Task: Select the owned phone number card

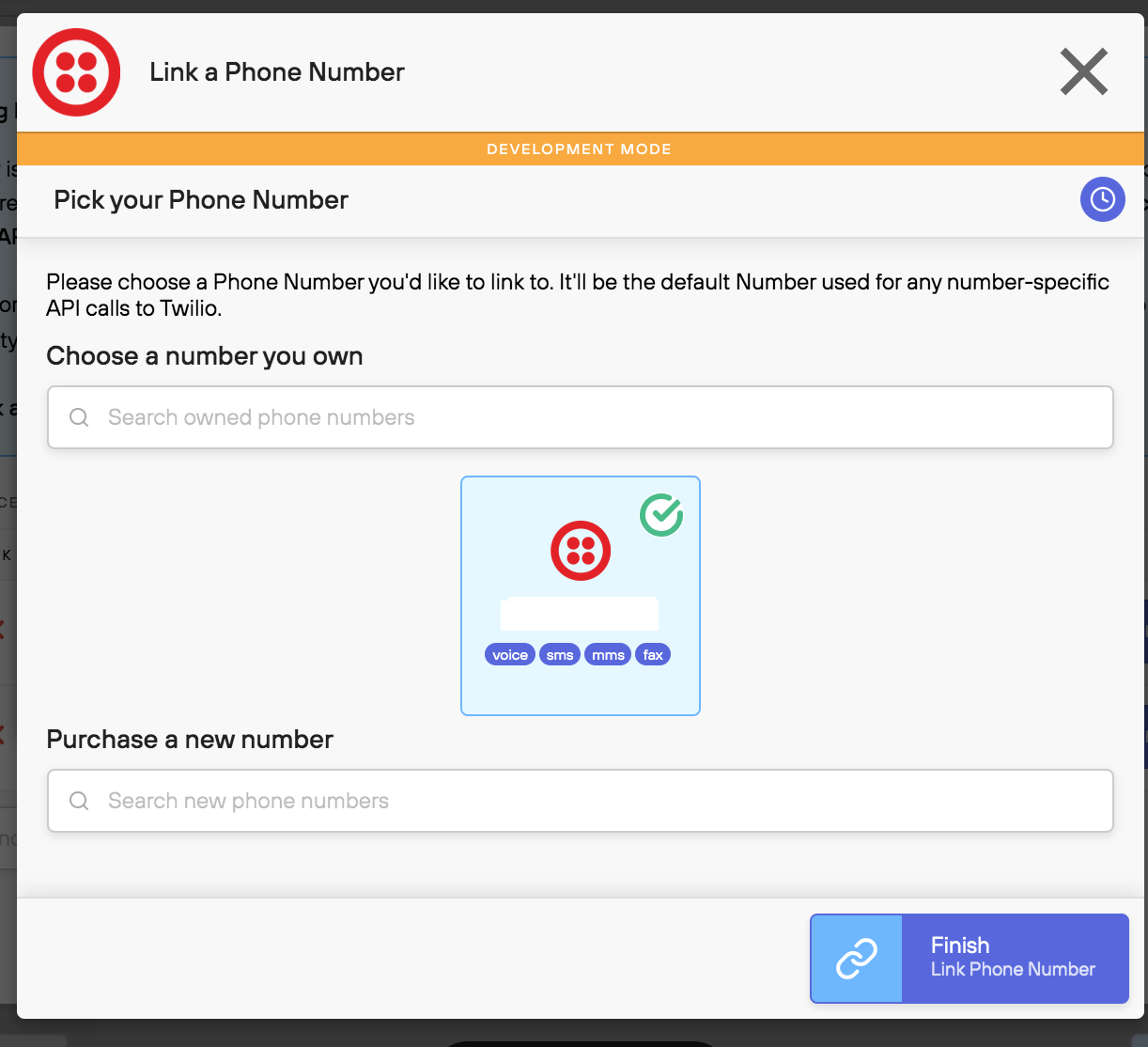Action: point(581,596)
